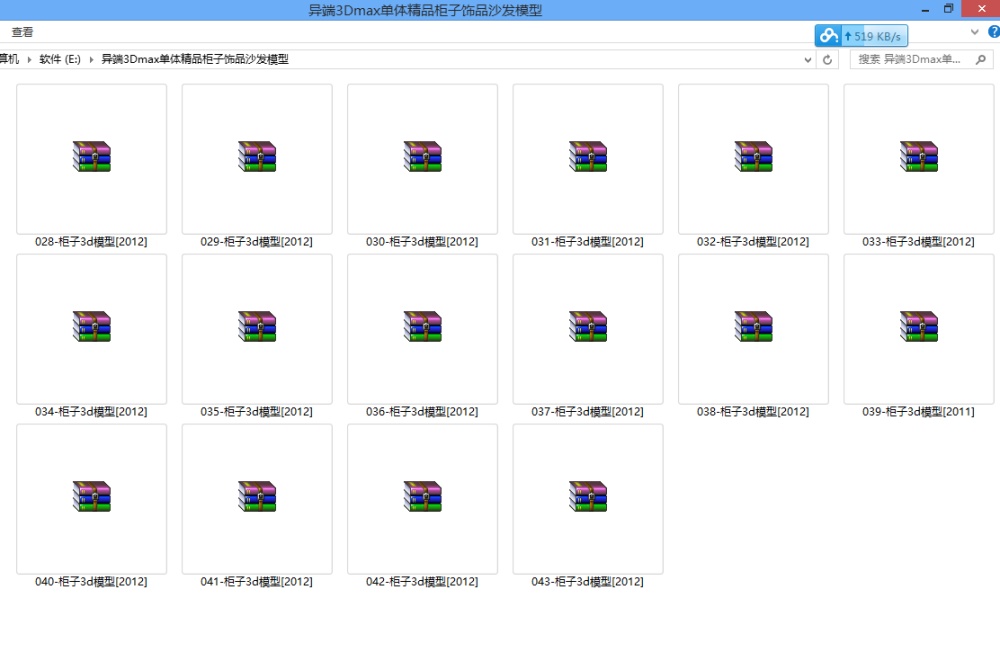Click the help question mark icon
The height and width of the screenshot is (670, 1000).
pos(993,32)
